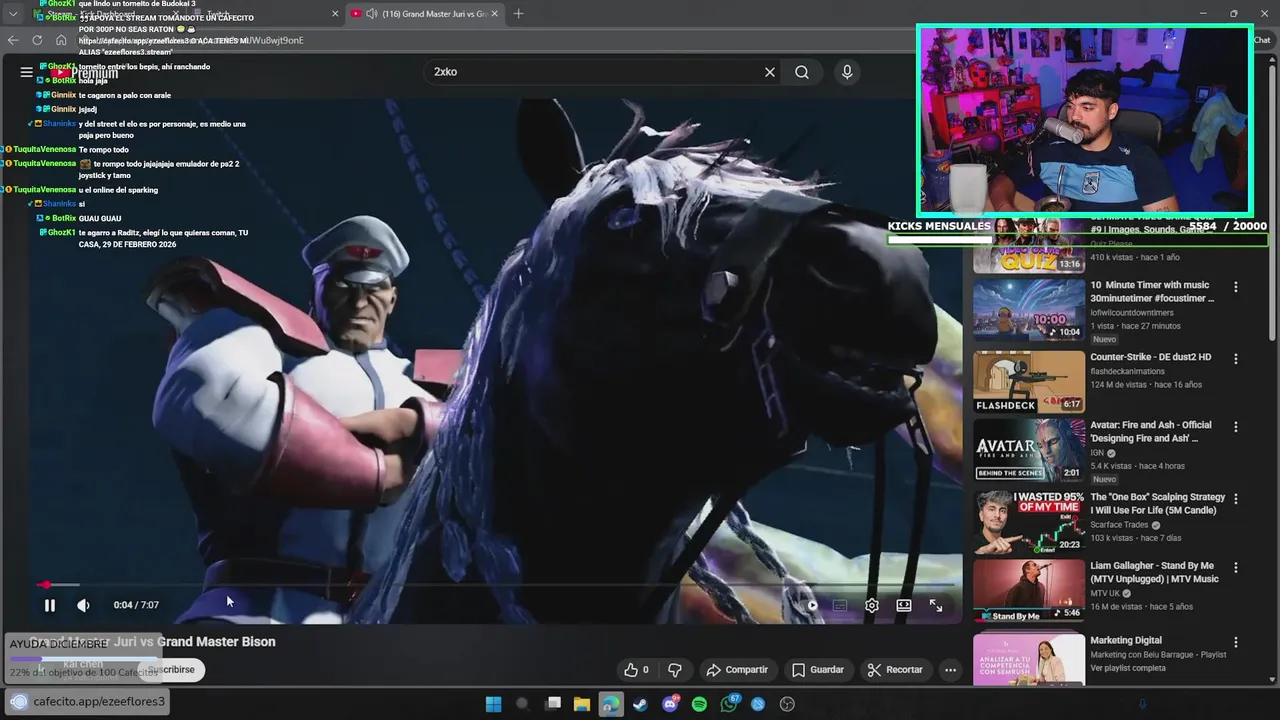The height and width of the screenshot is (720, 1280).
Task: Click the Windows Start button
Action: pyautogui.click(x=493, y=704)
